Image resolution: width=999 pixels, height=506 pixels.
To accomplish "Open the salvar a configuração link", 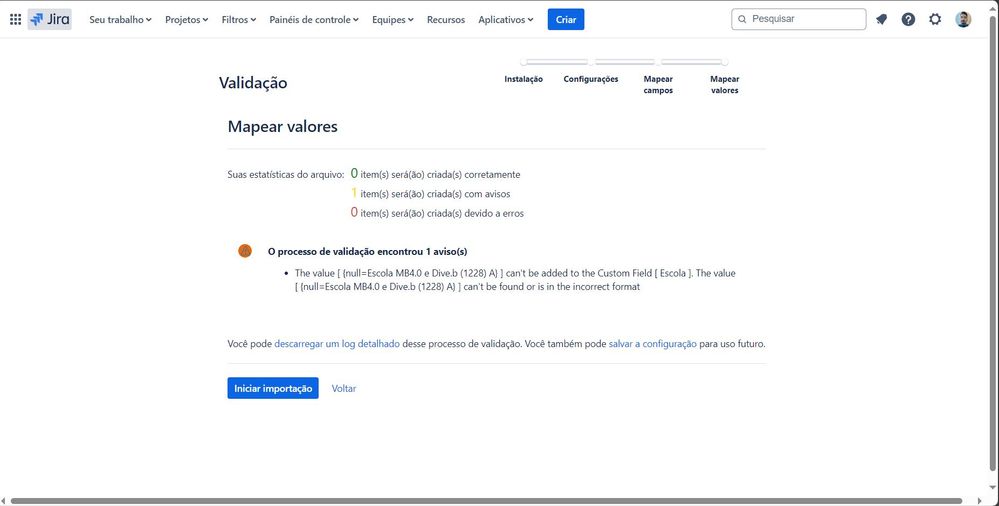I will 652,343.
